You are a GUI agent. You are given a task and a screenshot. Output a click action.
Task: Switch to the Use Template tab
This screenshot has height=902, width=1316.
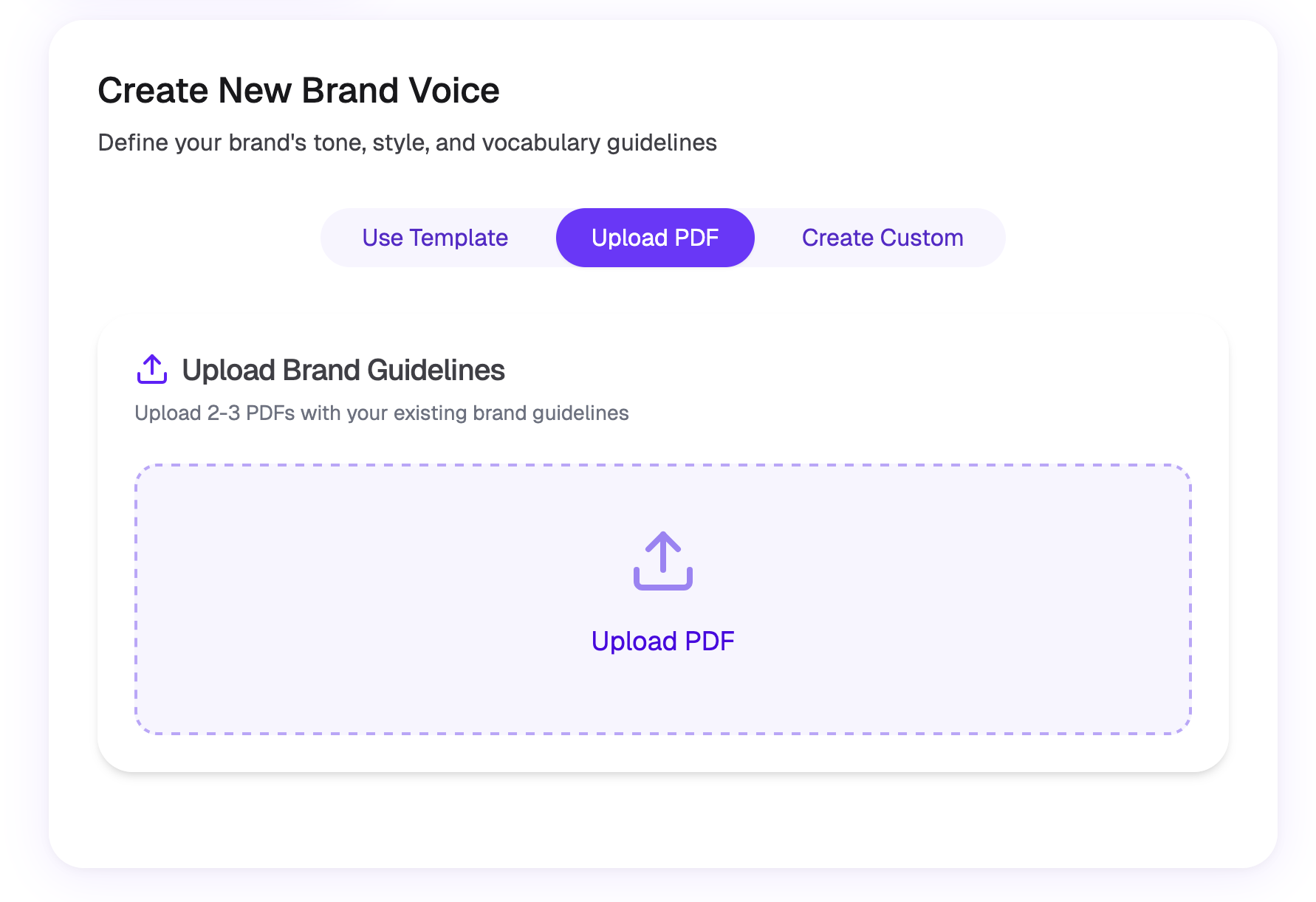(434, 237)
